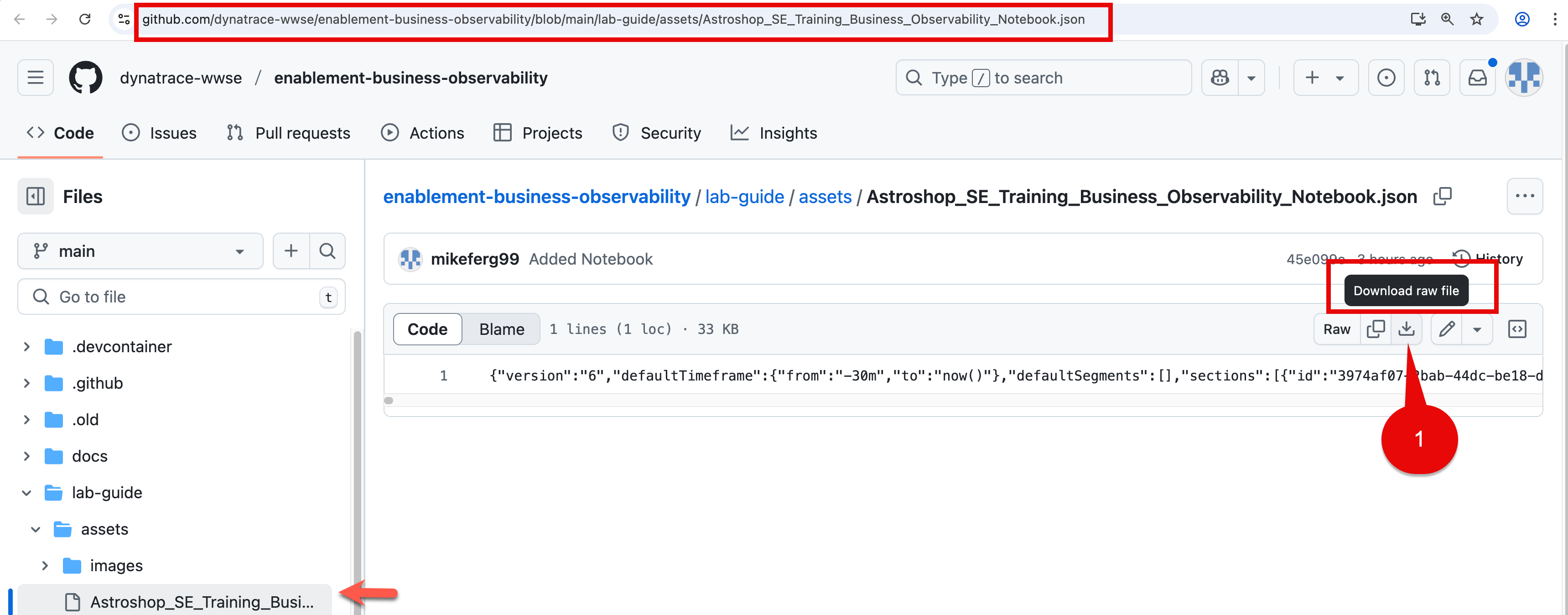Image resolution: width=1568 pixels, height=615 pixels.
Task: Open the Issues circle icon in header
Action: point(1386,78)
